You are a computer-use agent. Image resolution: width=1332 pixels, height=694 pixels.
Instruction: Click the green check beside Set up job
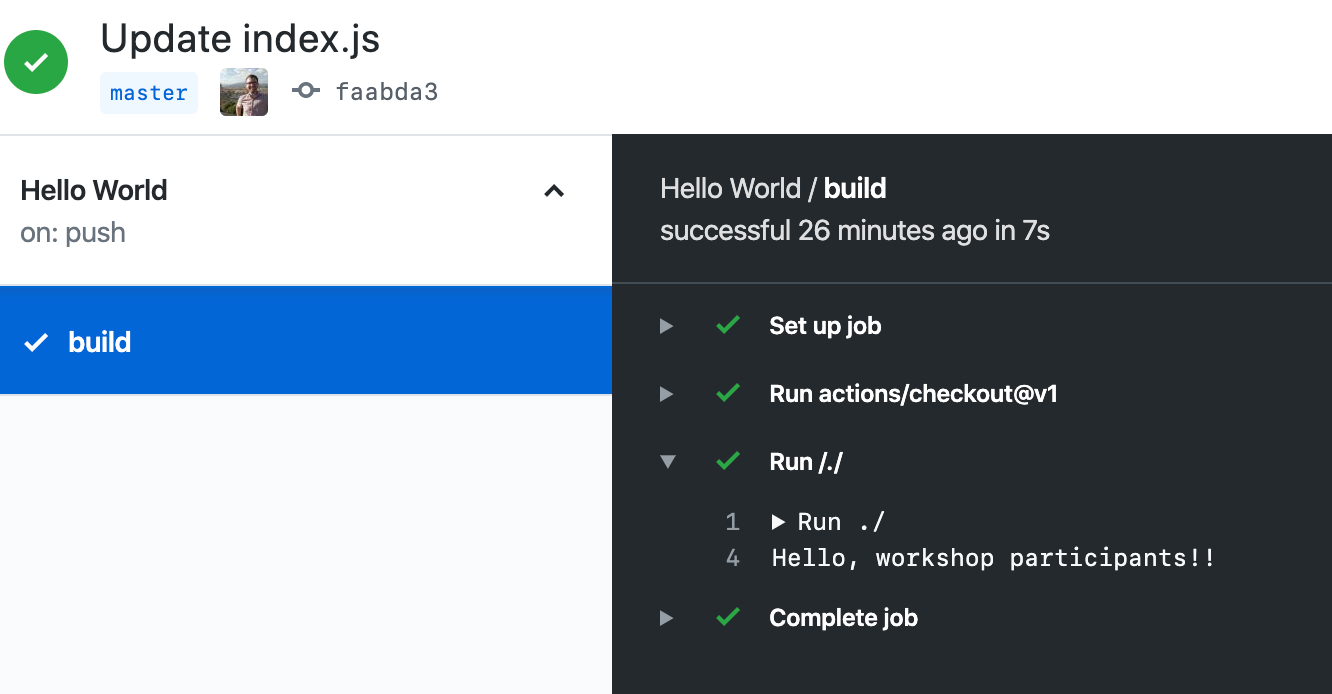click(x=728, y=325)
